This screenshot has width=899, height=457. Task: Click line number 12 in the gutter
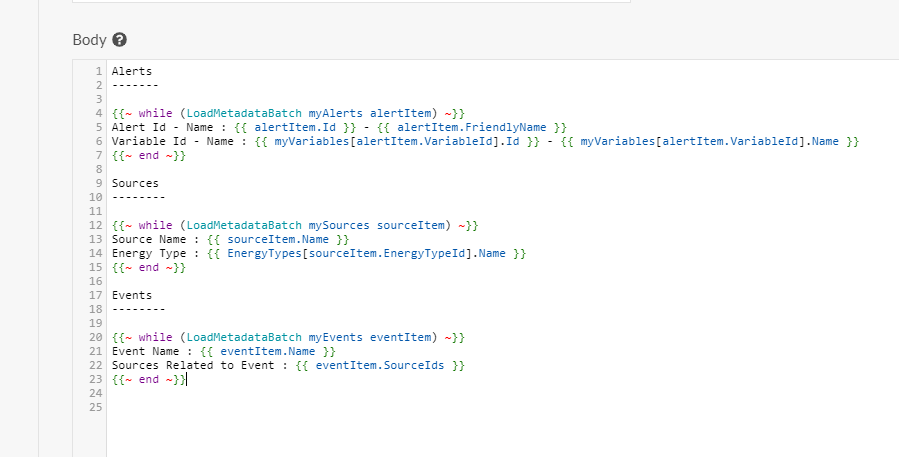pyautogui.click(x=96, y=226)
